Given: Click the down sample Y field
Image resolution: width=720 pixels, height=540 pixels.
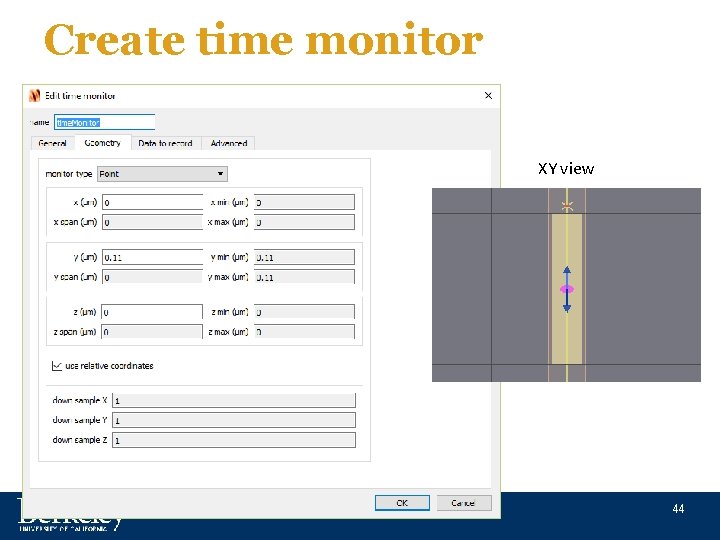Looking at the screenshot, I should click(234, 420).
